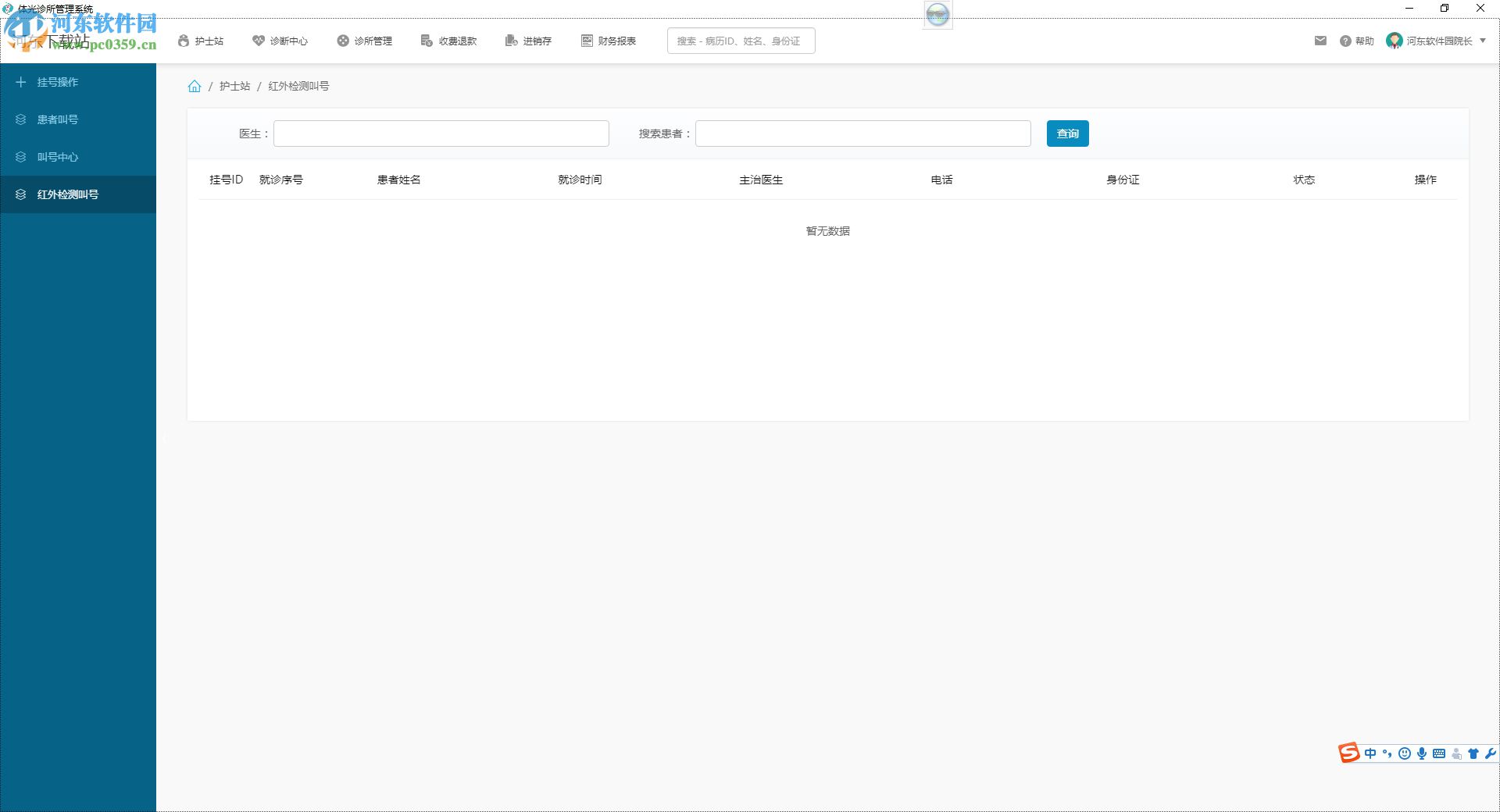Click the 红外检测叫号 breadcrumb text

point(298,86)
